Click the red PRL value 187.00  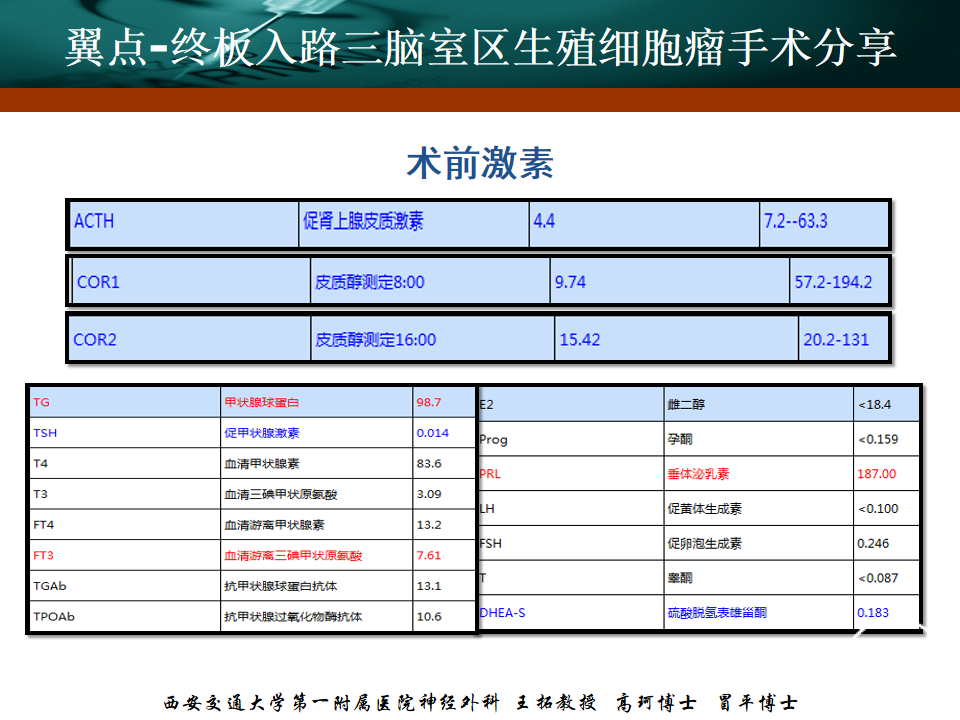877,474
